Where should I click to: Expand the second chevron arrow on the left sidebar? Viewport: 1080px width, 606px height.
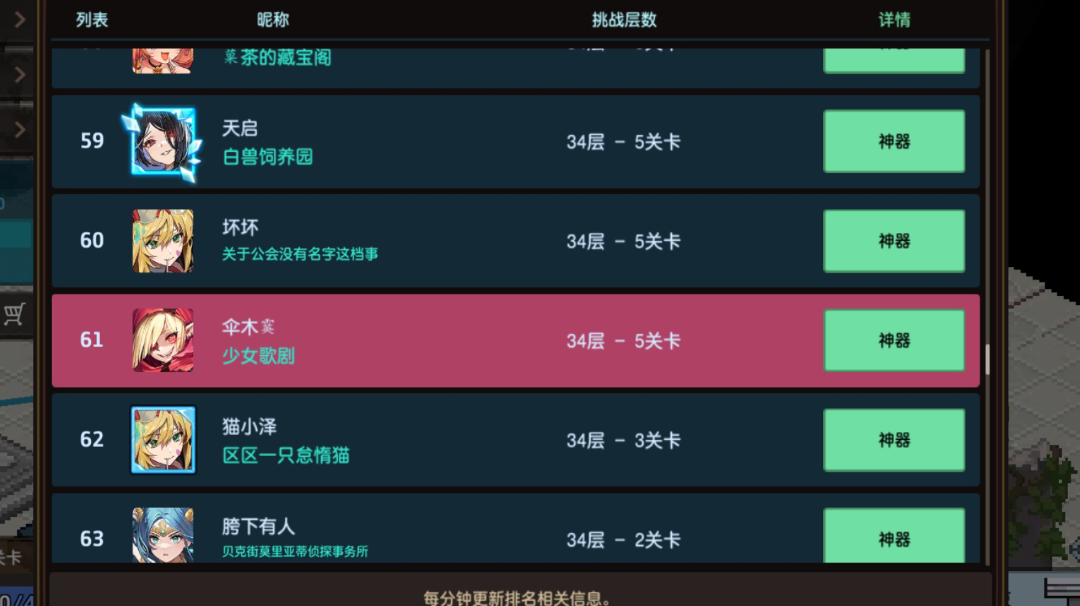pyautogui.click(x=19, y=74)
